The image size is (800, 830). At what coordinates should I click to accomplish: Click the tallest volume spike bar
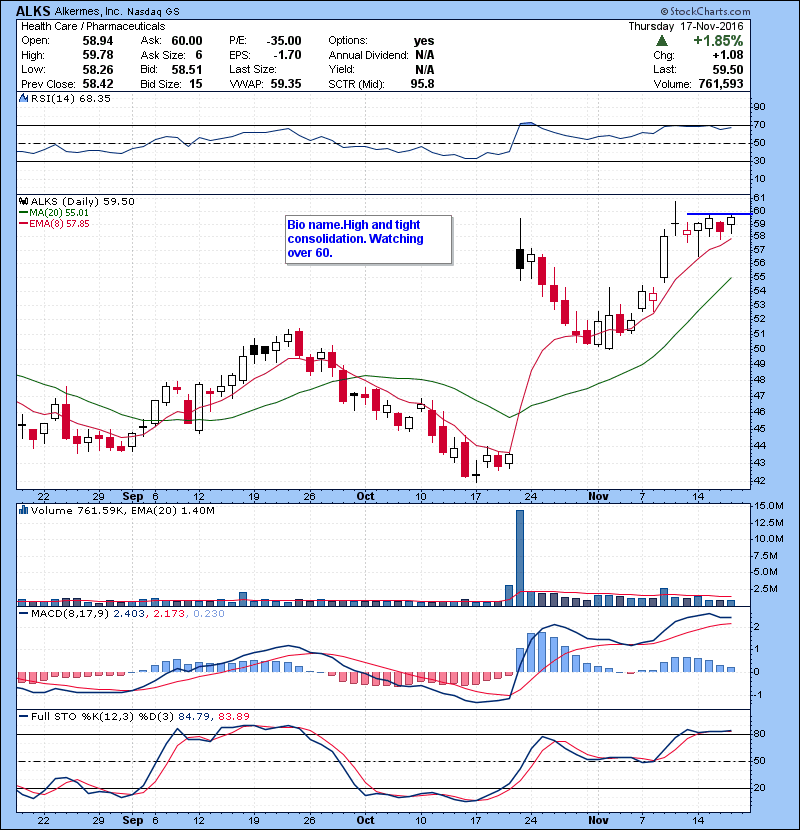(520, 558)
